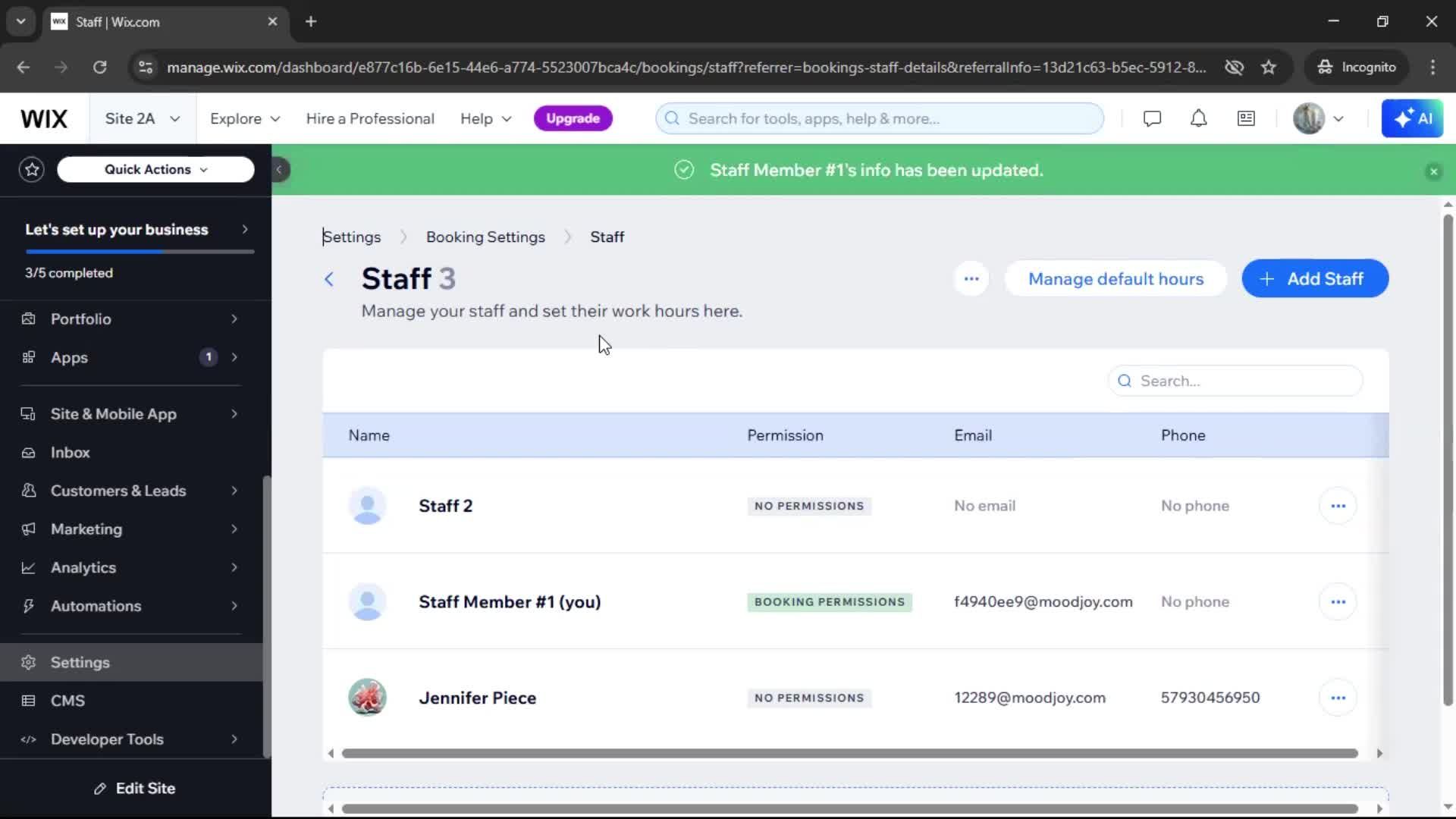Open the Site 2A site selector
This screenshot has width=1456, height=819.
pyautogui.click(x=143, y=119)
